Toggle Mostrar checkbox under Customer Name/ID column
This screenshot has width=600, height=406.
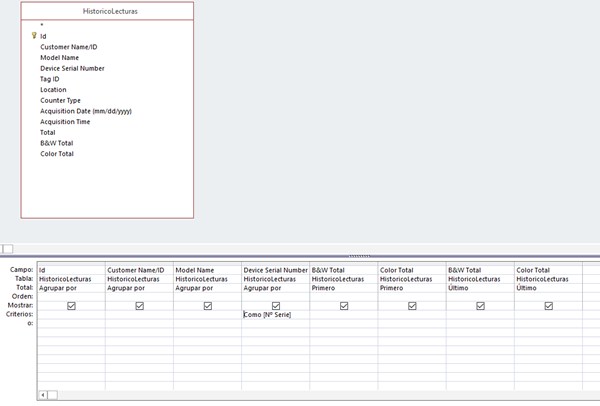(139, 306)
